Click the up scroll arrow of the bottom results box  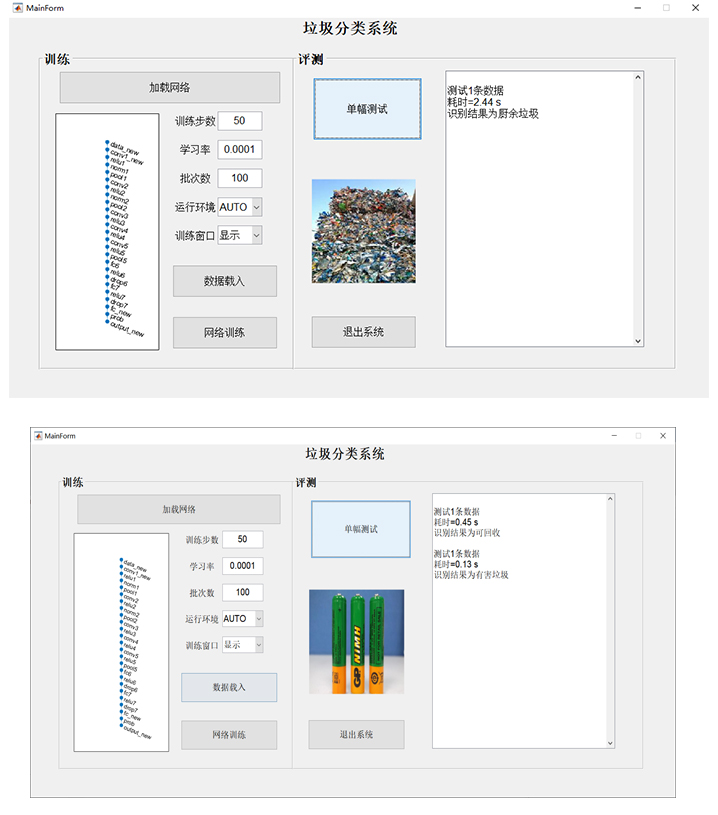coord(610,499)
